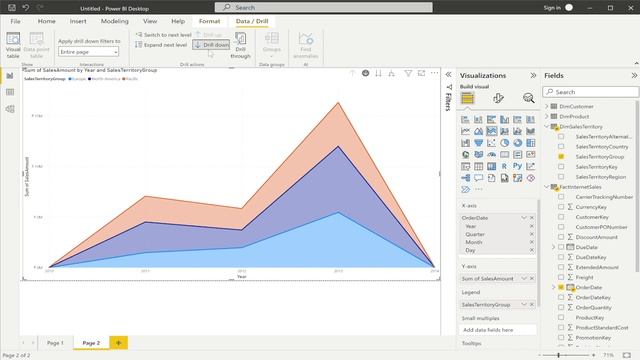The image size is (640, 360).
Task: Uncheck the OrderDate field
Action: [x=561, y=287]
